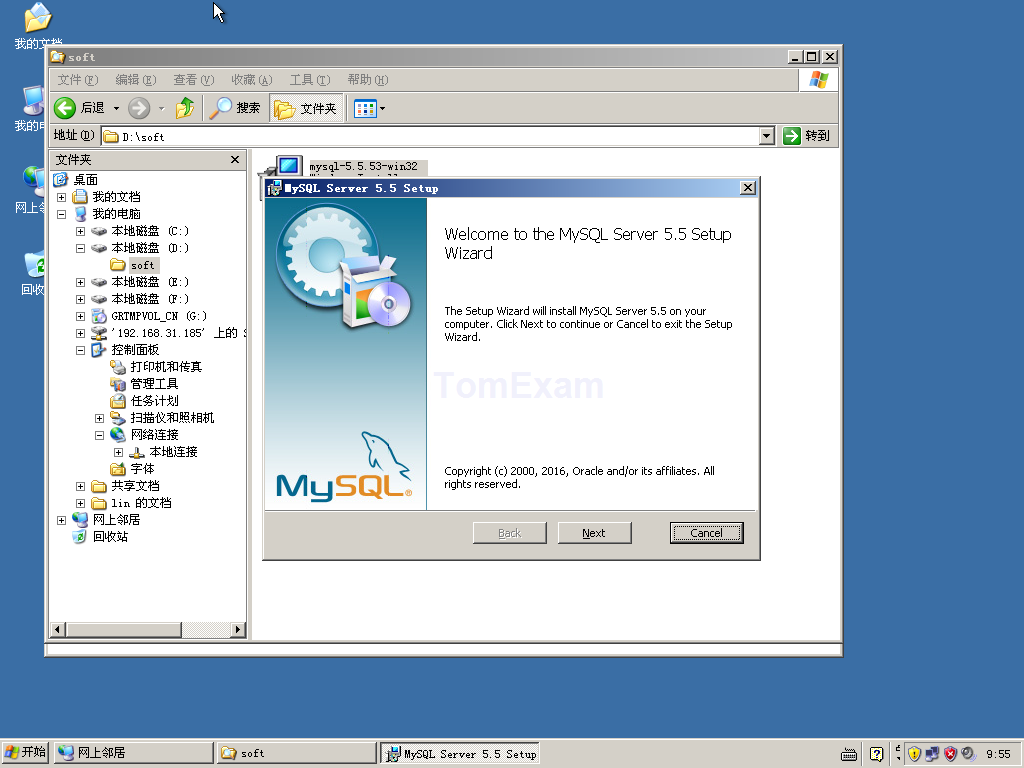Open the address bar dropdown
The height and width of the screenshot is (768, 1024).
pos(767,136)
